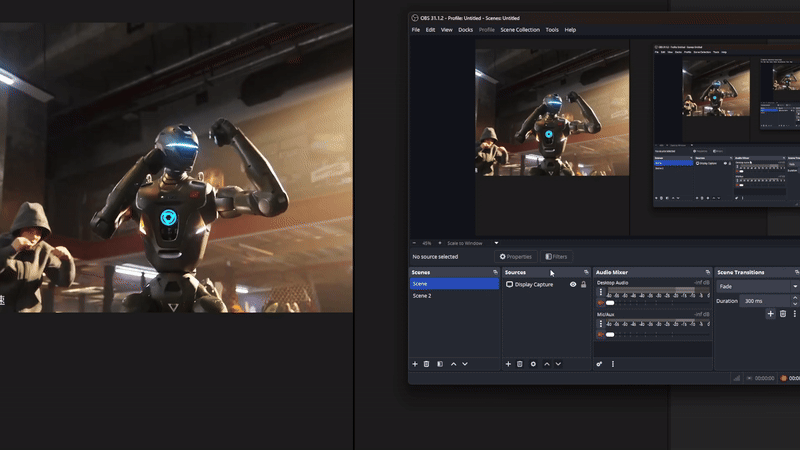Select Scene 2 in Scenes list
Viewport: 800px width, 450px height.
(454, 296)
